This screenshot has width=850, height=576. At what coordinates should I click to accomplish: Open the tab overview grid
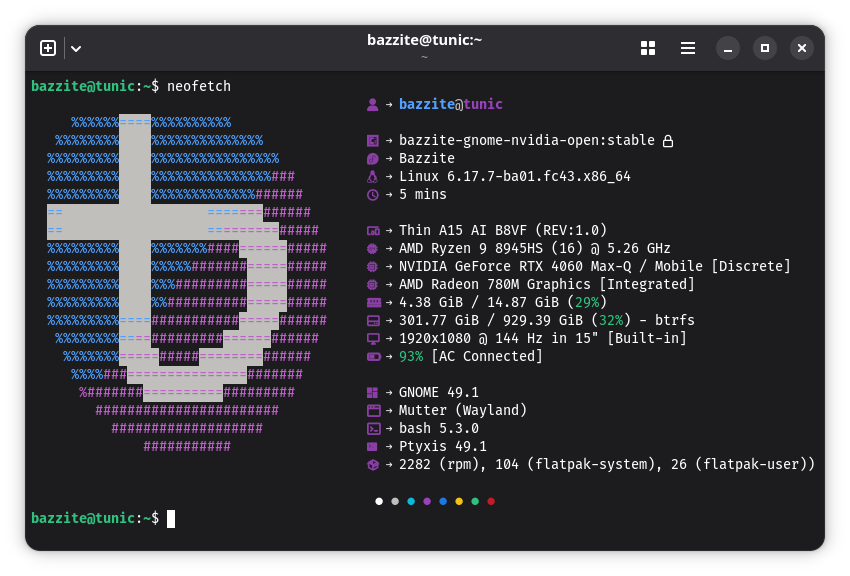(x=648, y=48)
